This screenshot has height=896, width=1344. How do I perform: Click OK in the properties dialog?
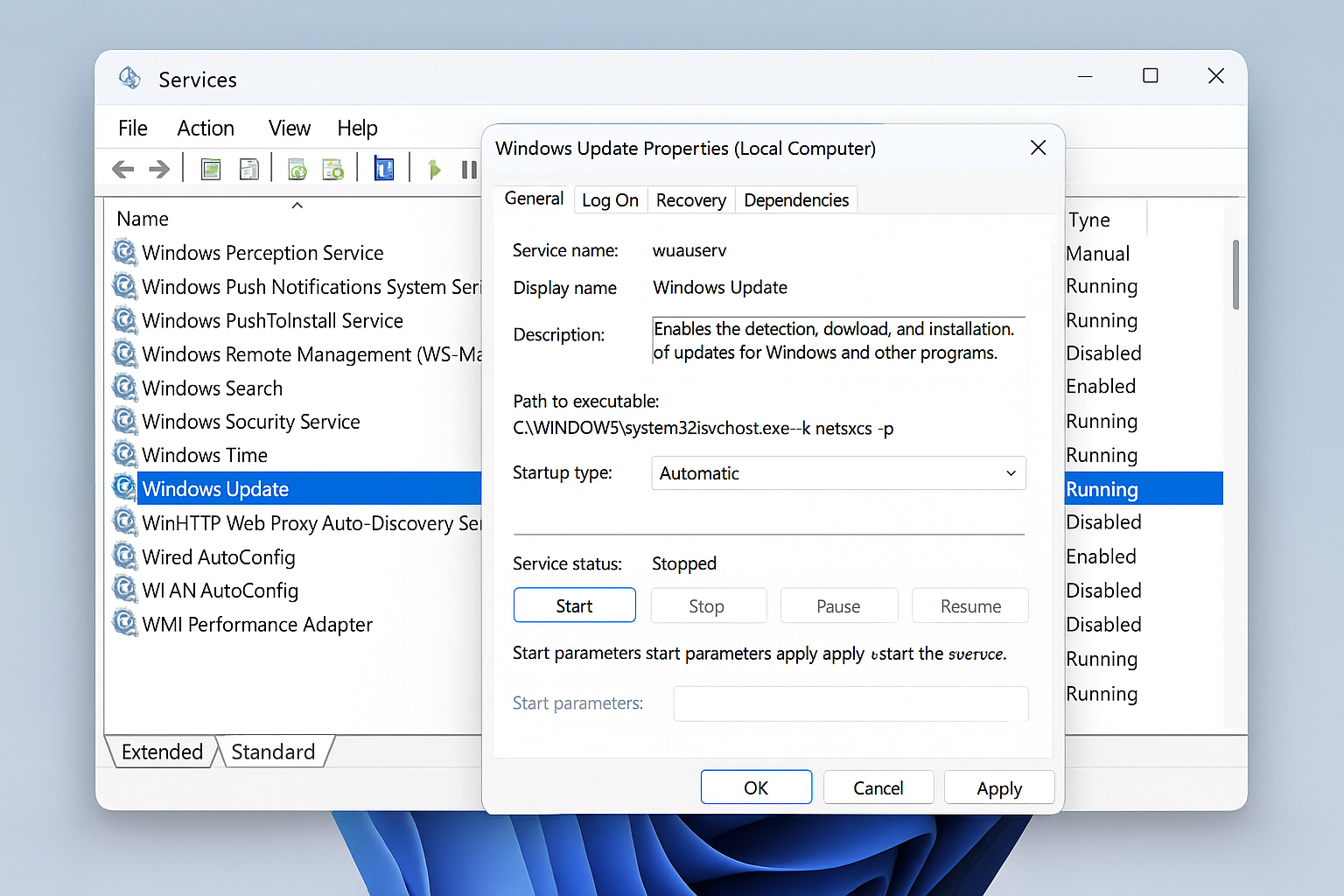[x=756, y=787]
